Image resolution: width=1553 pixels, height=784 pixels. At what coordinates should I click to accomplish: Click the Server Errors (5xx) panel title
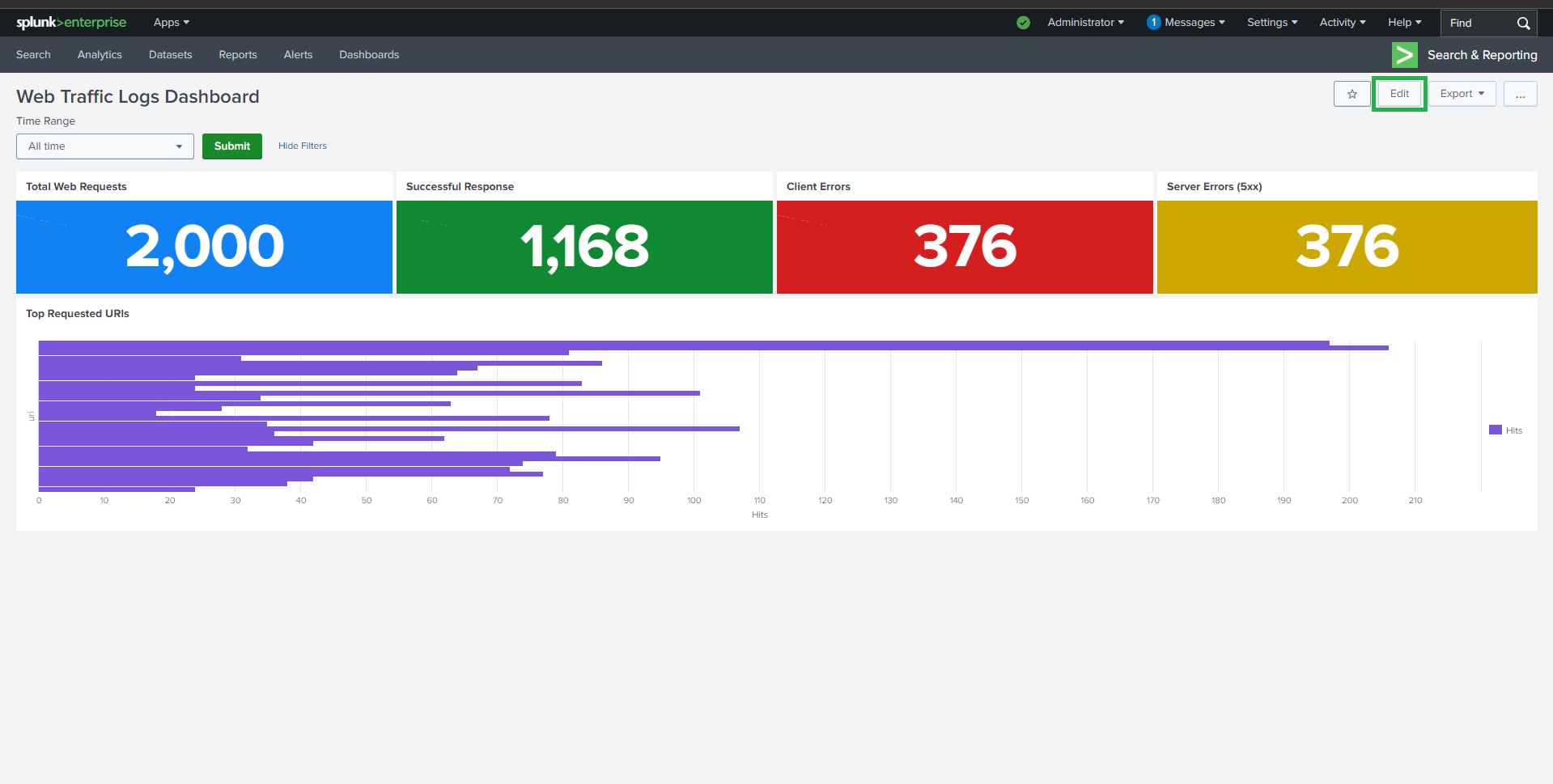pos(1214,187)
